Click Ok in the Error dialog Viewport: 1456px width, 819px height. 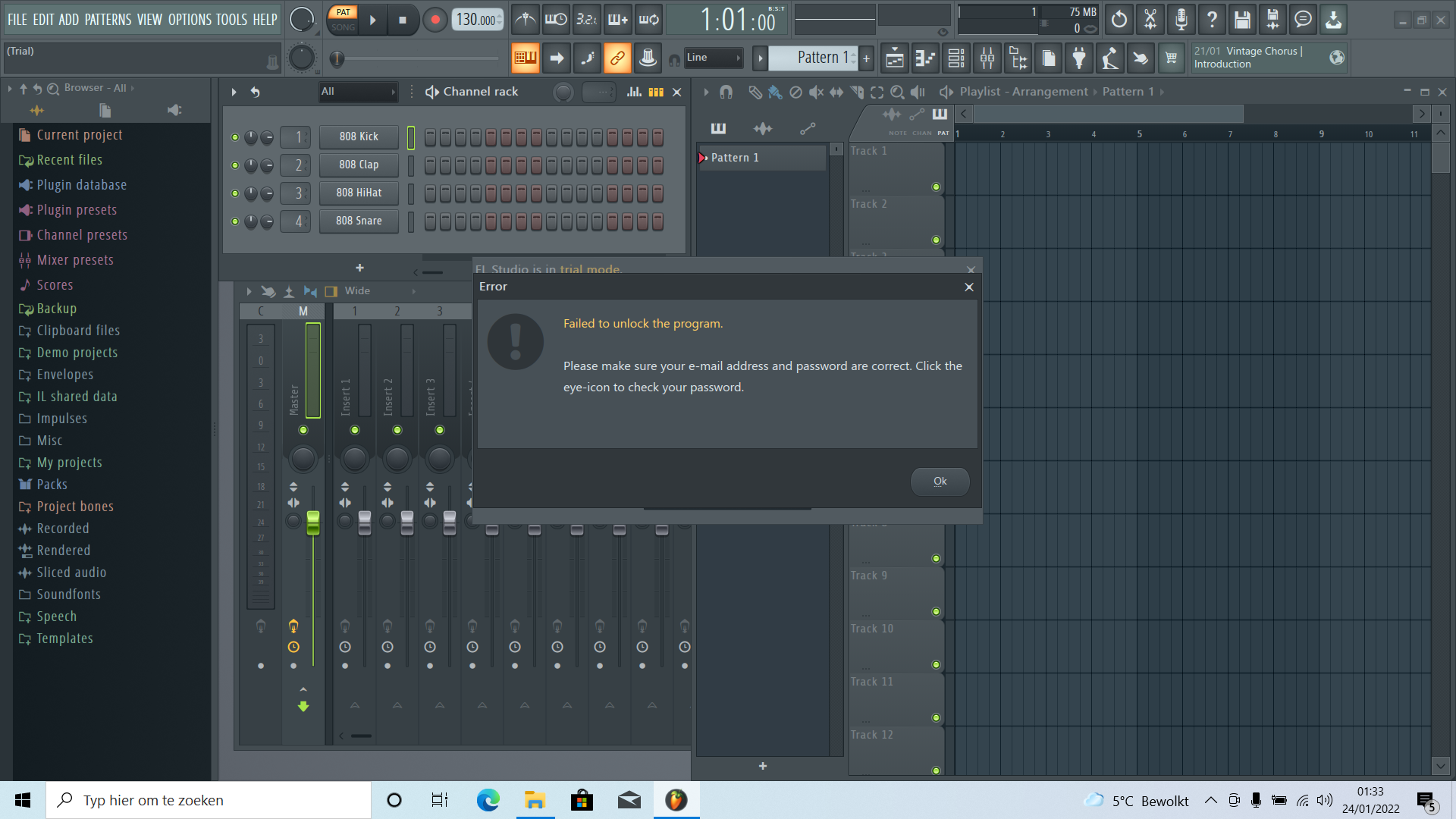point(940,482)
